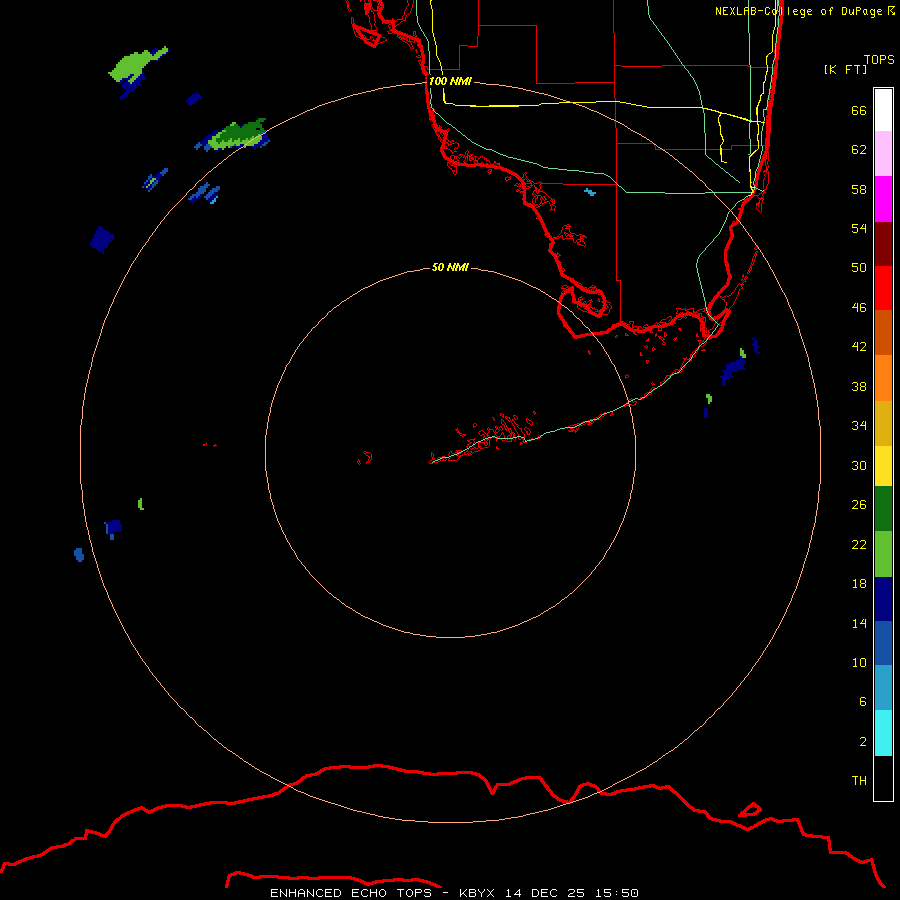The image size is (900, 900).
Task: Click the bright red legend swatch
Action: pos(883,288)
